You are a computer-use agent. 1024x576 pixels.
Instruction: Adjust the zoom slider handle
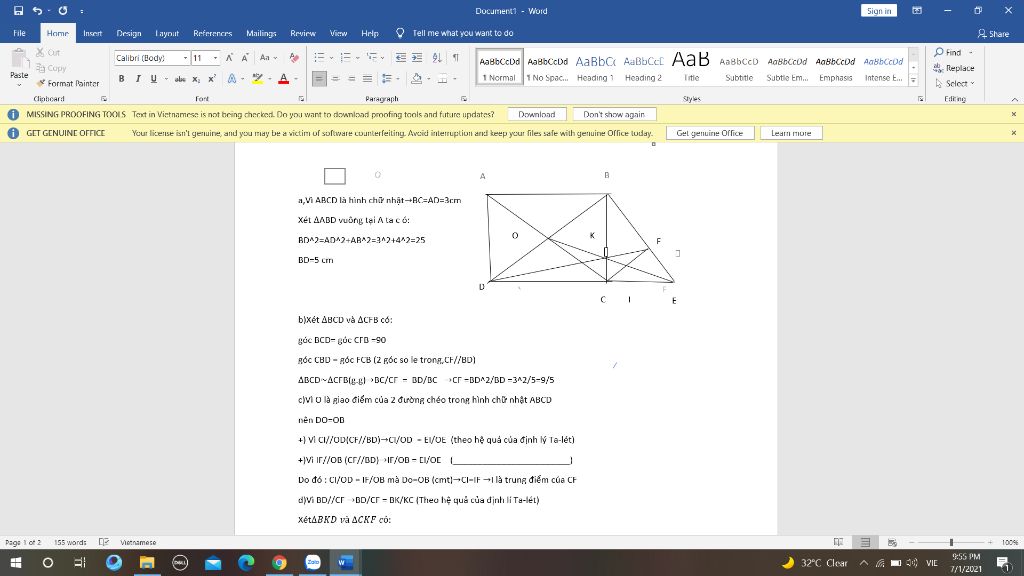[x=952, y=542]
